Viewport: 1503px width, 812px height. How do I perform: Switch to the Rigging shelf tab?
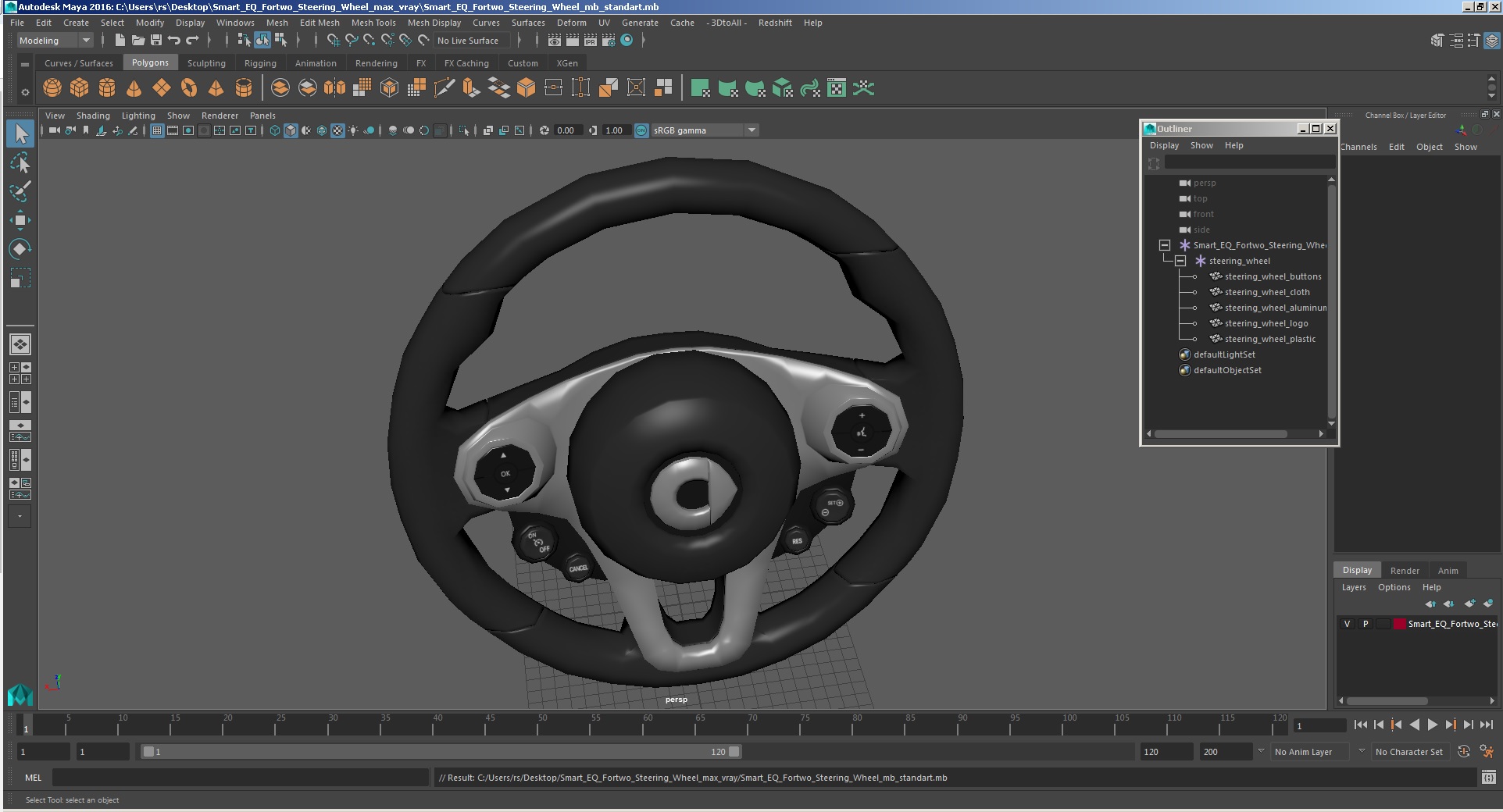pos(260,63)
